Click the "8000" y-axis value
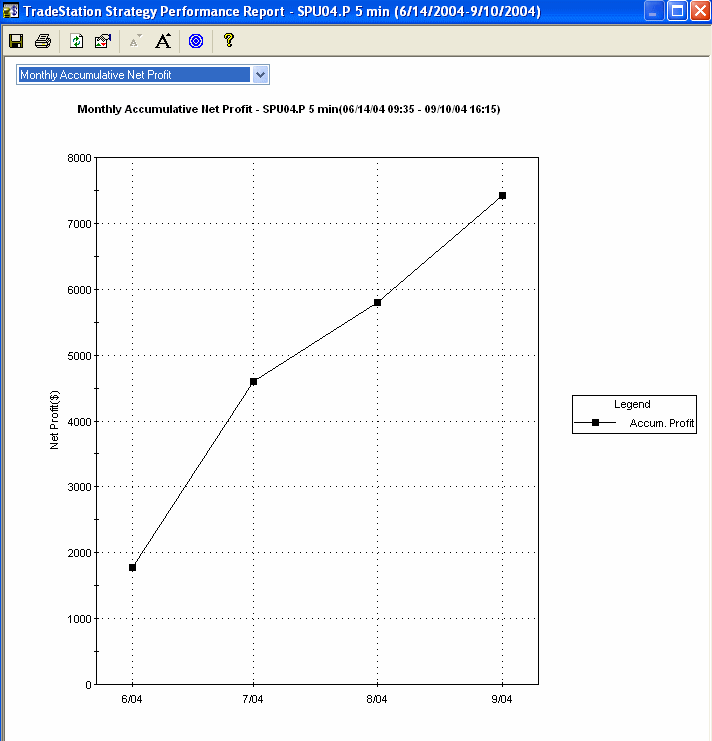 [x=79, y=158]
